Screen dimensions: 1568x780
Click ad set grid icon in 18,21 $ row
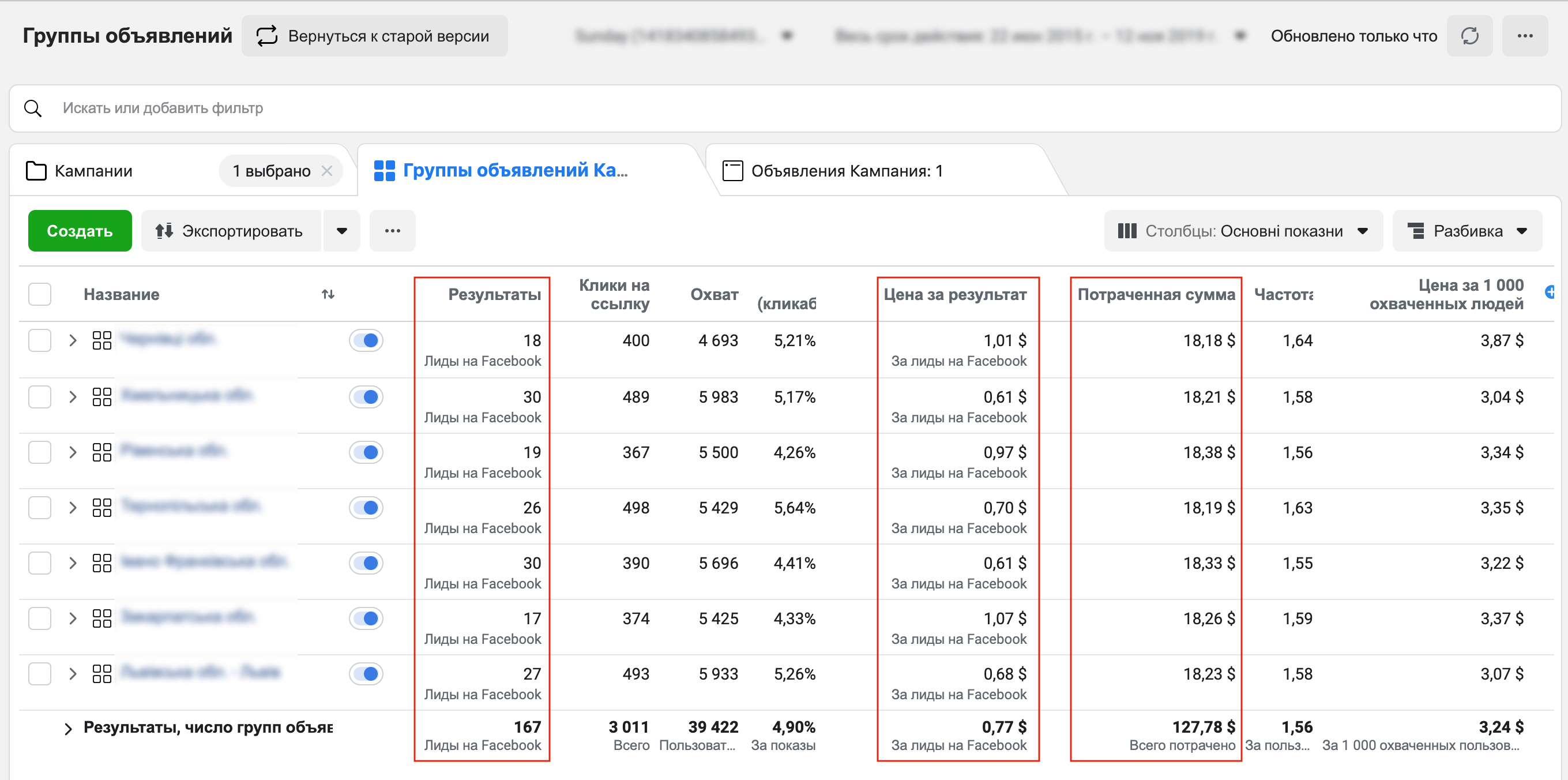[x=101, y=397]
